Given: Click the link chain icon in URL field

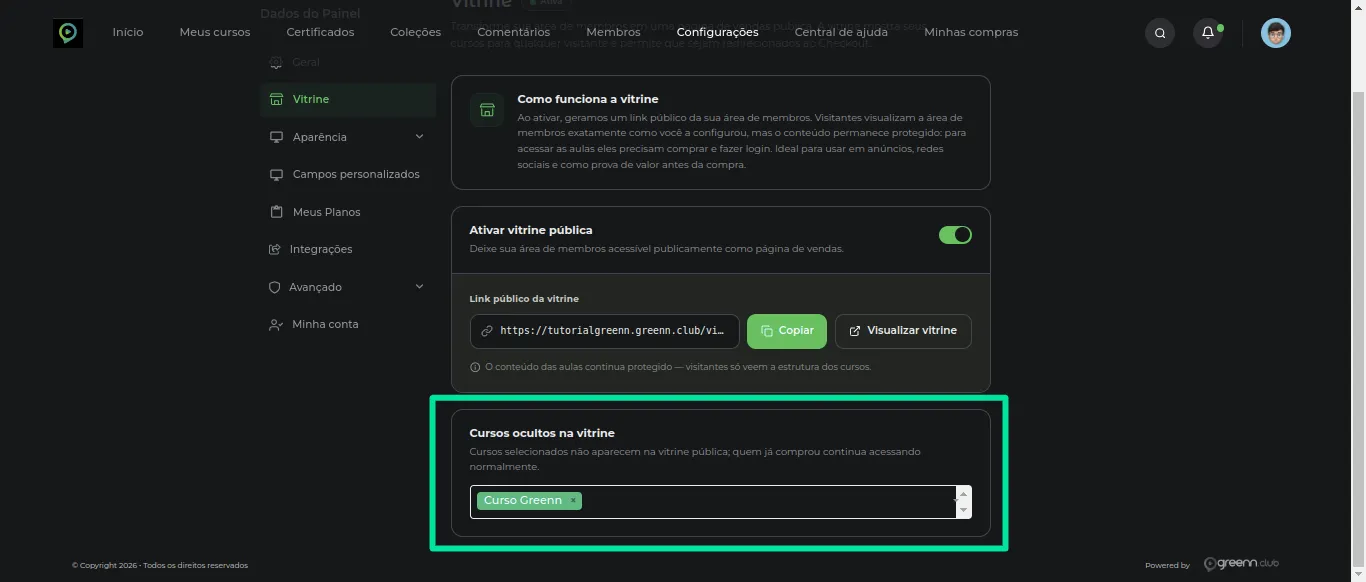Looking at the screenshot, I should (x=487, y=331).
